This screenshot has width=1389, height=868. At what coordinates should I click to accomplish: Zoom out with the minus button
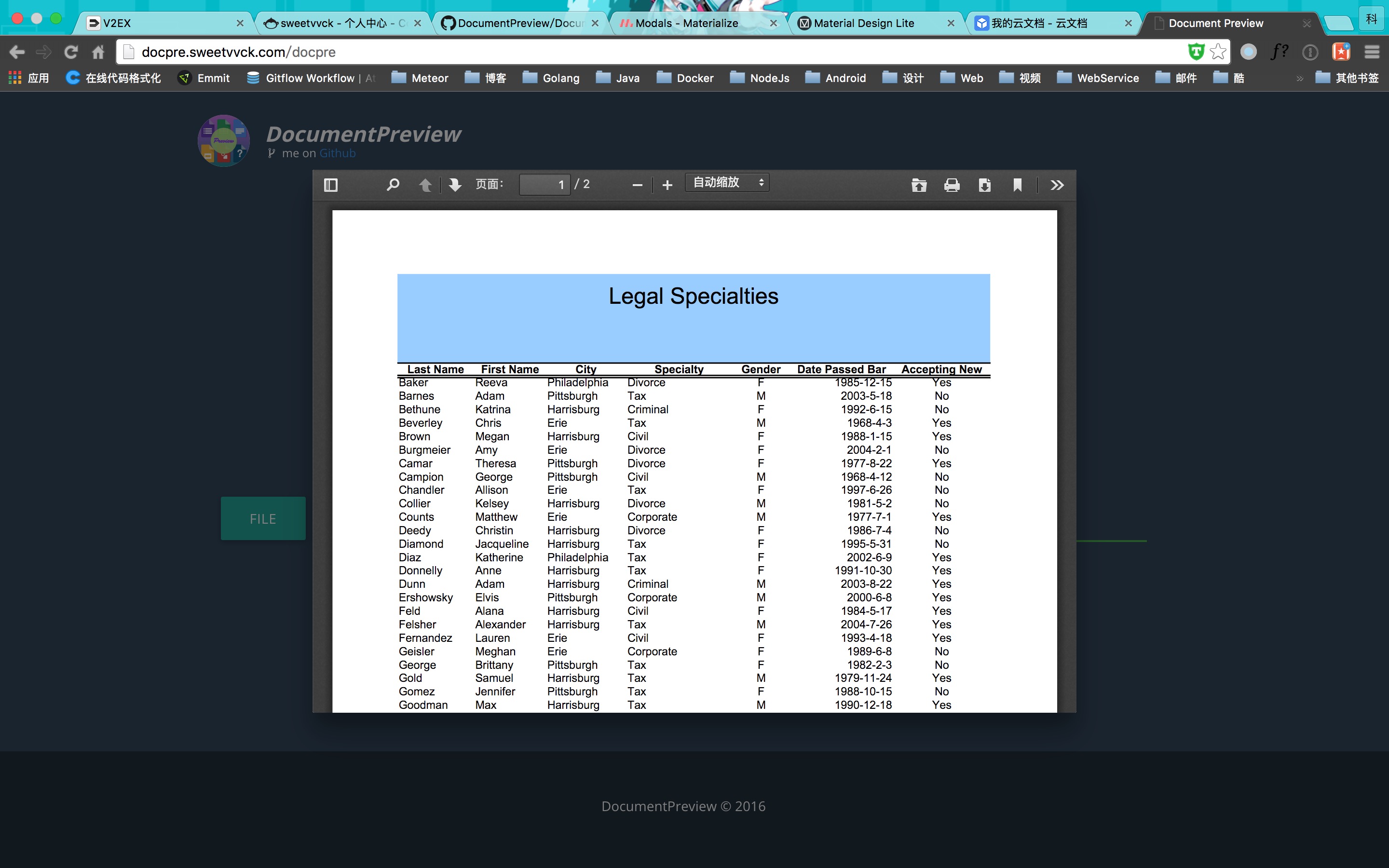637,185
